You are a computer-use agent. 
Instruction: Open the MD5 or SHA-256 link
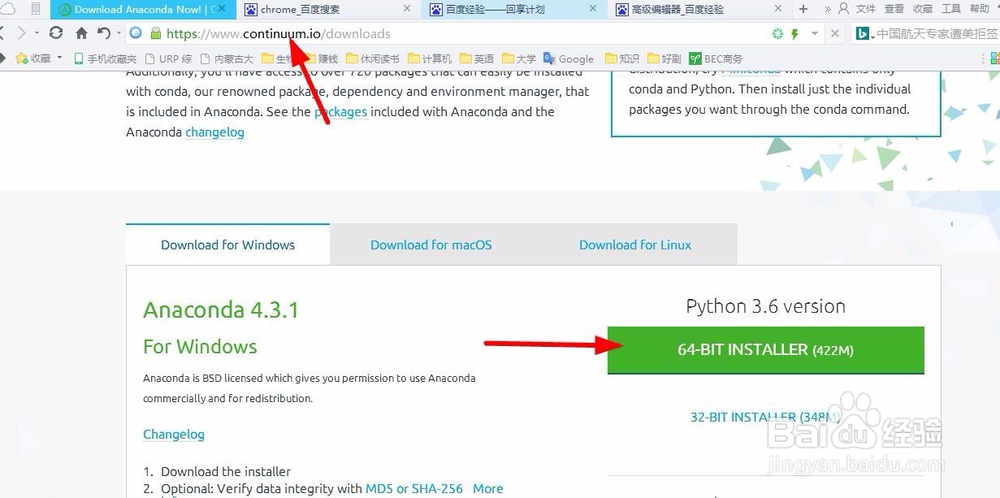click(x=414, y=488)
